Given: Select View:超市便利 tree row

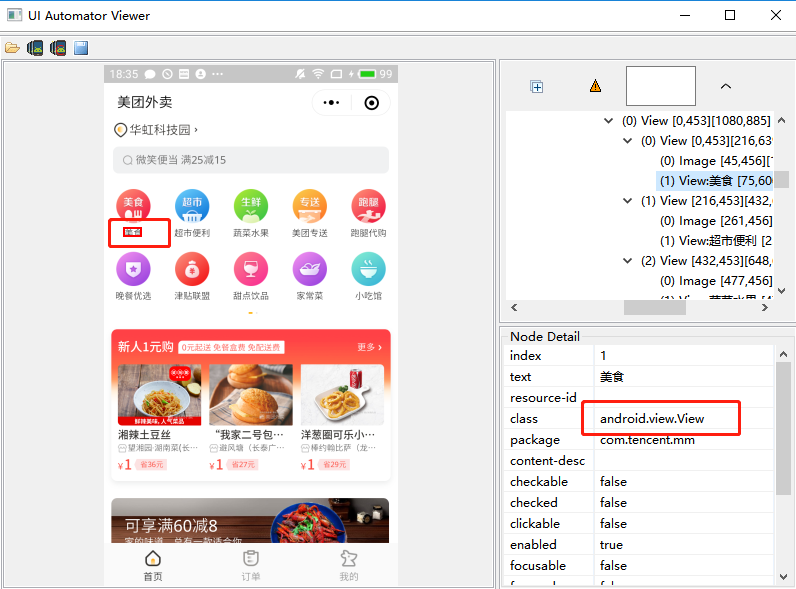Looking at the screenshot, I should tap(716, 241).
